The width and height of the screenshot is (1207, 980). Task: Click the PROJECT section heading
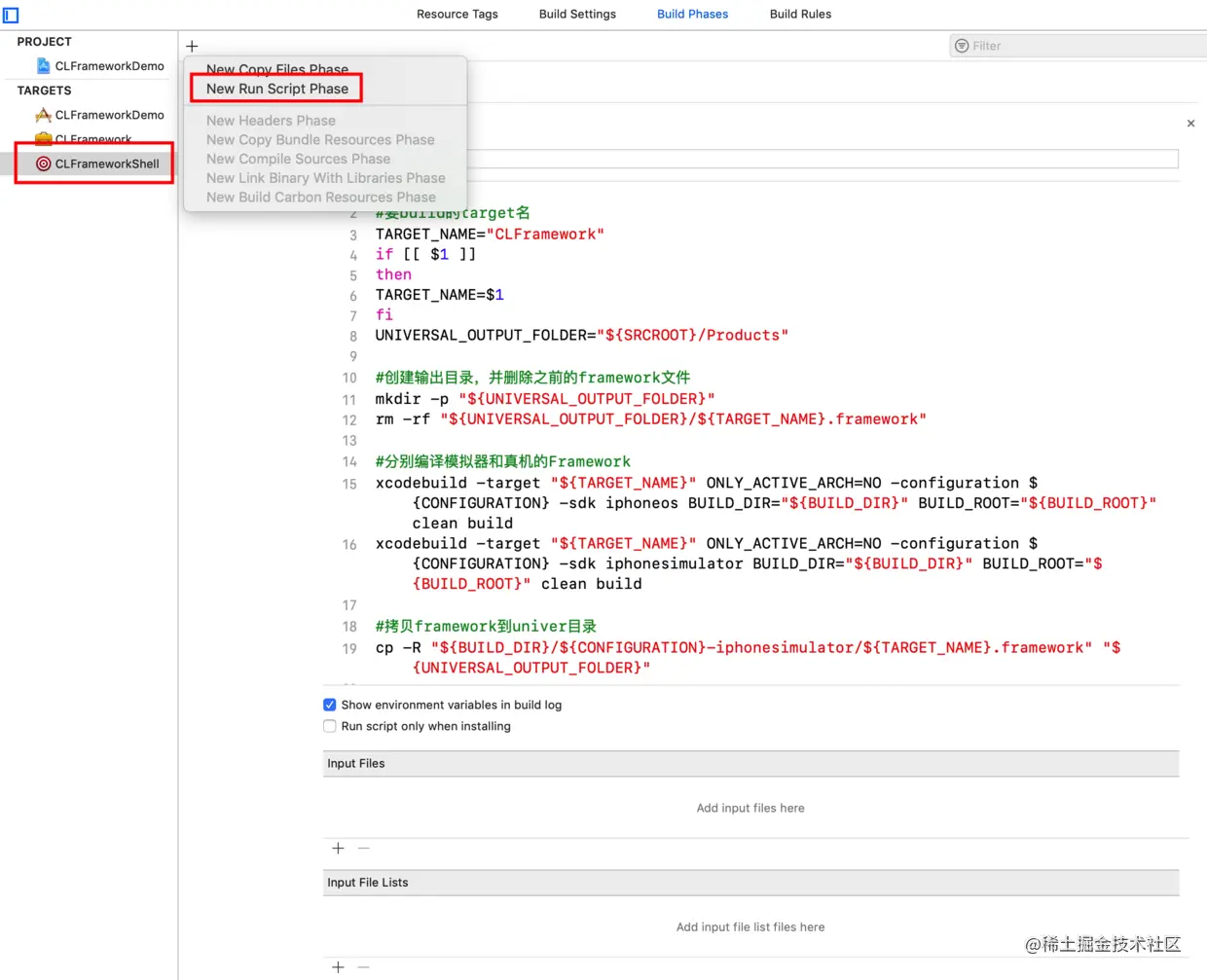click(44, 42)
